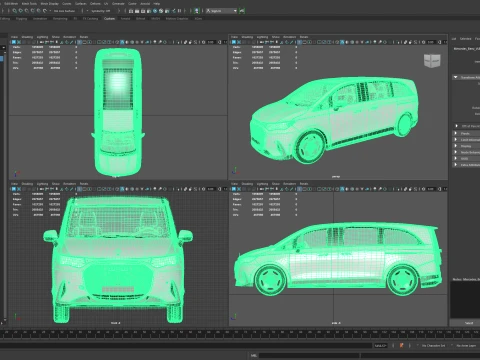Click the ViewCube in the persp viewport
Screen dimensions: 480x360
tap(432, 61)
